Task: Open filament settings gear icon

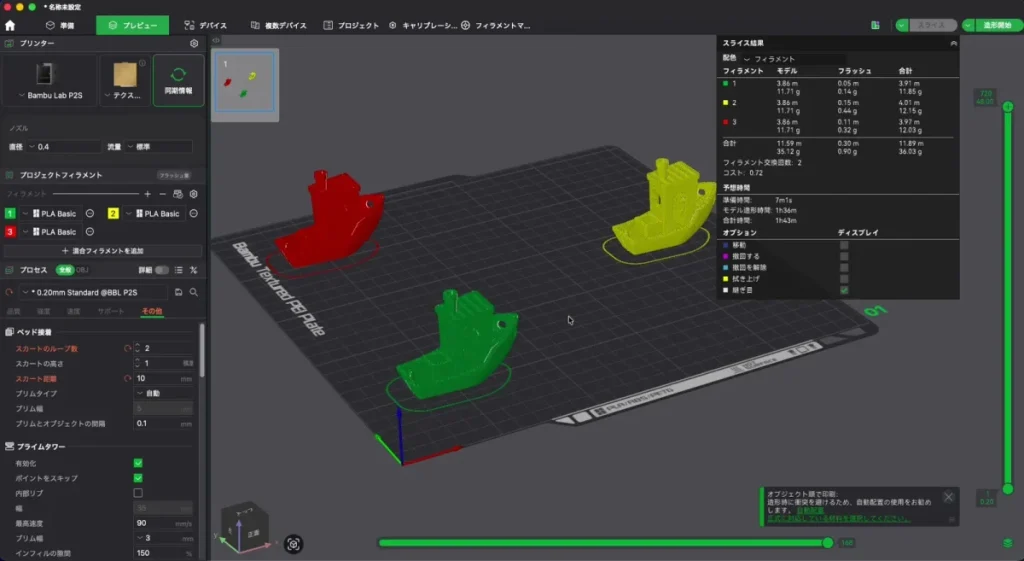Action: 193,194
